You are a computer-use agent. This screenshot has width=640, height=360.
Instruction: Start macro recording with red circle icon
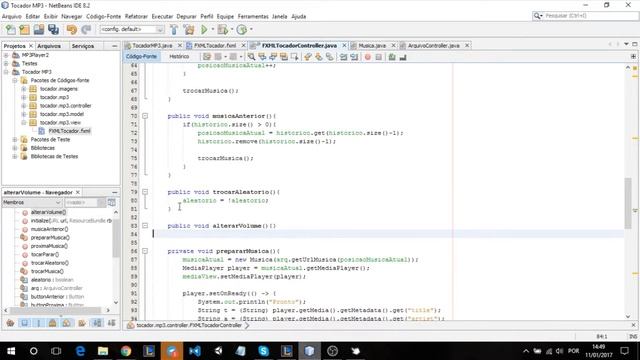[x=367, y=57]
